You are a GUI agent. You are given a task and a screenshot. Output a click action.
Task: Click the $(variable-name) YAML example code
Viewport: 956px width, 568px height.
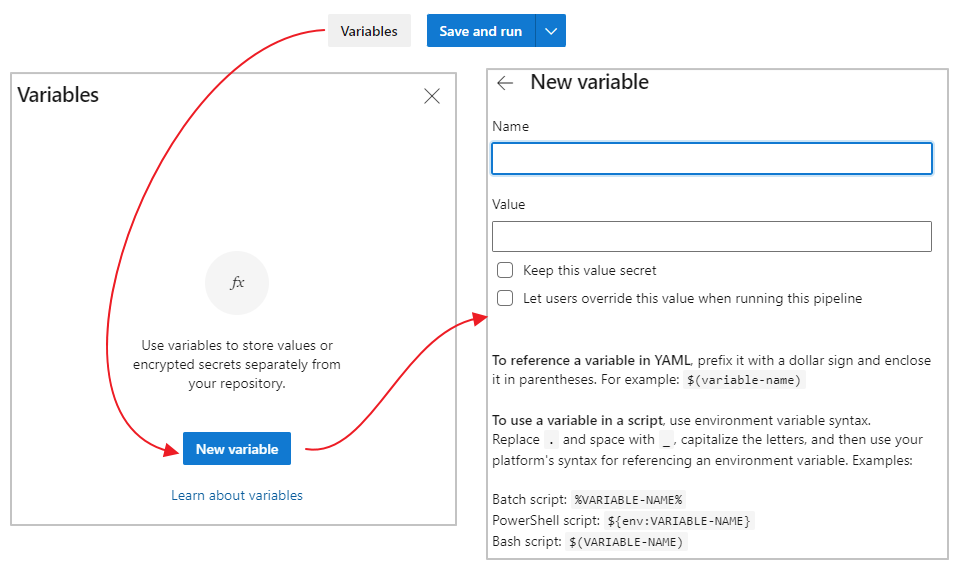745,380
